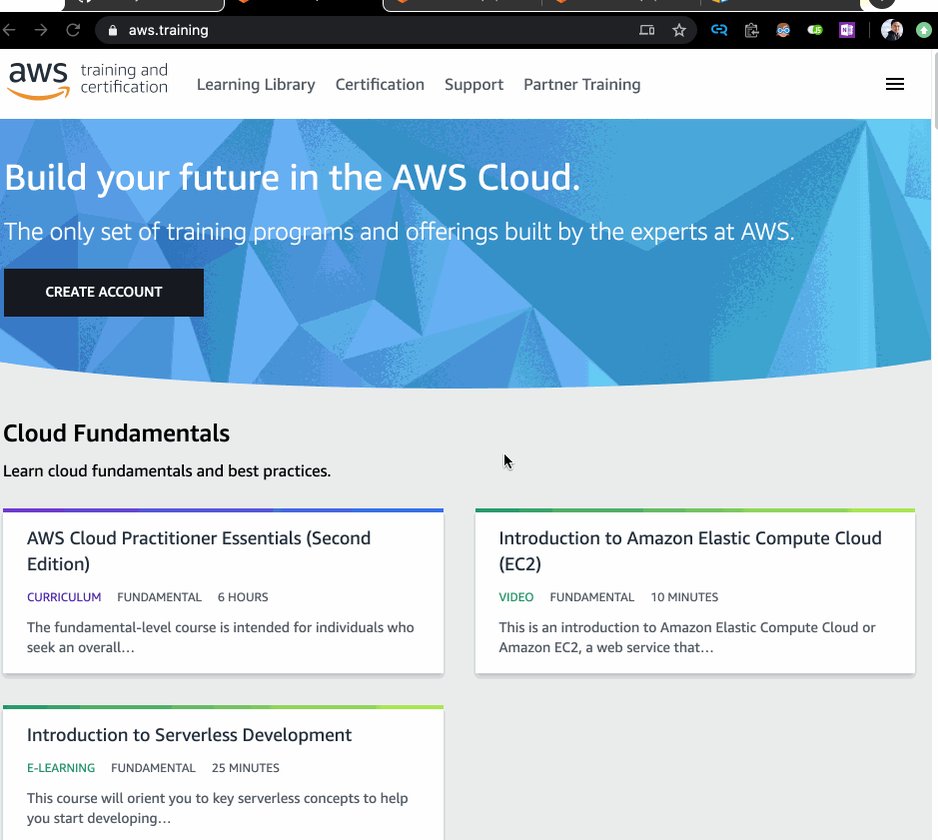
Task: Click the Serverless card description text
Action: pos(217,808)
